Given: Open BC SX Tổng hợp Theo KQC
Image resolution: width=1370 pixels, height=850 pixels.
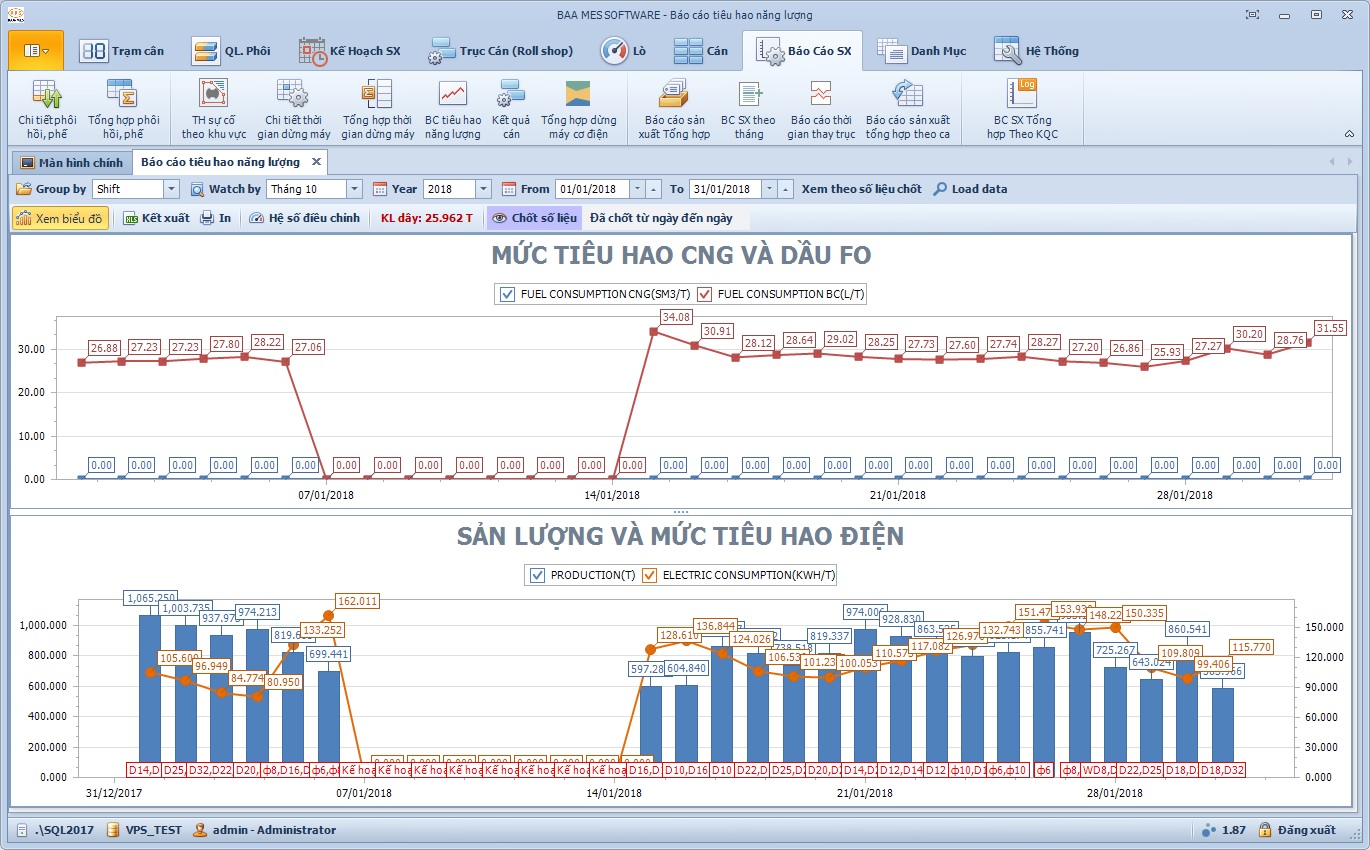Looking at the screenshot, I should [x=1021, y=108].
